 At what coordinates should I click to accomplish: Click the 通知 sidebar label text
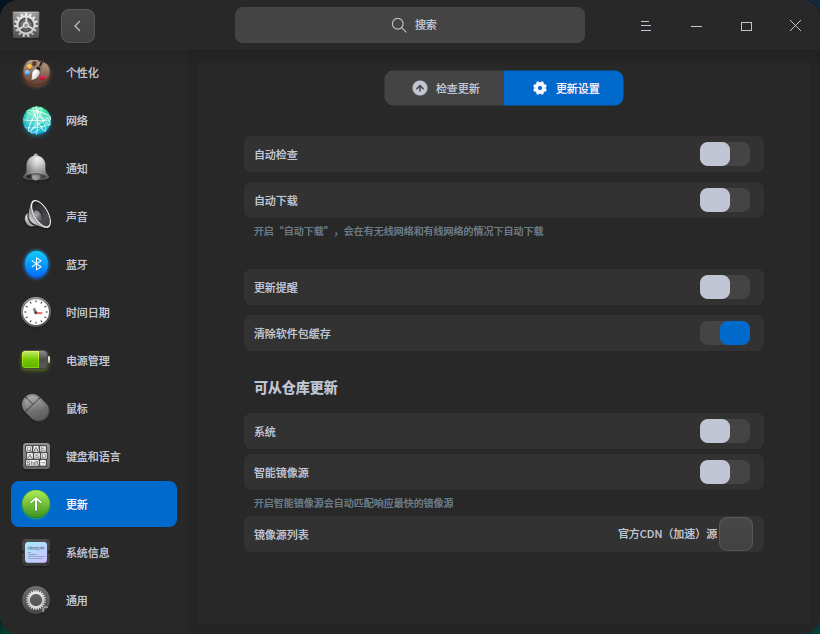(77, 168)
